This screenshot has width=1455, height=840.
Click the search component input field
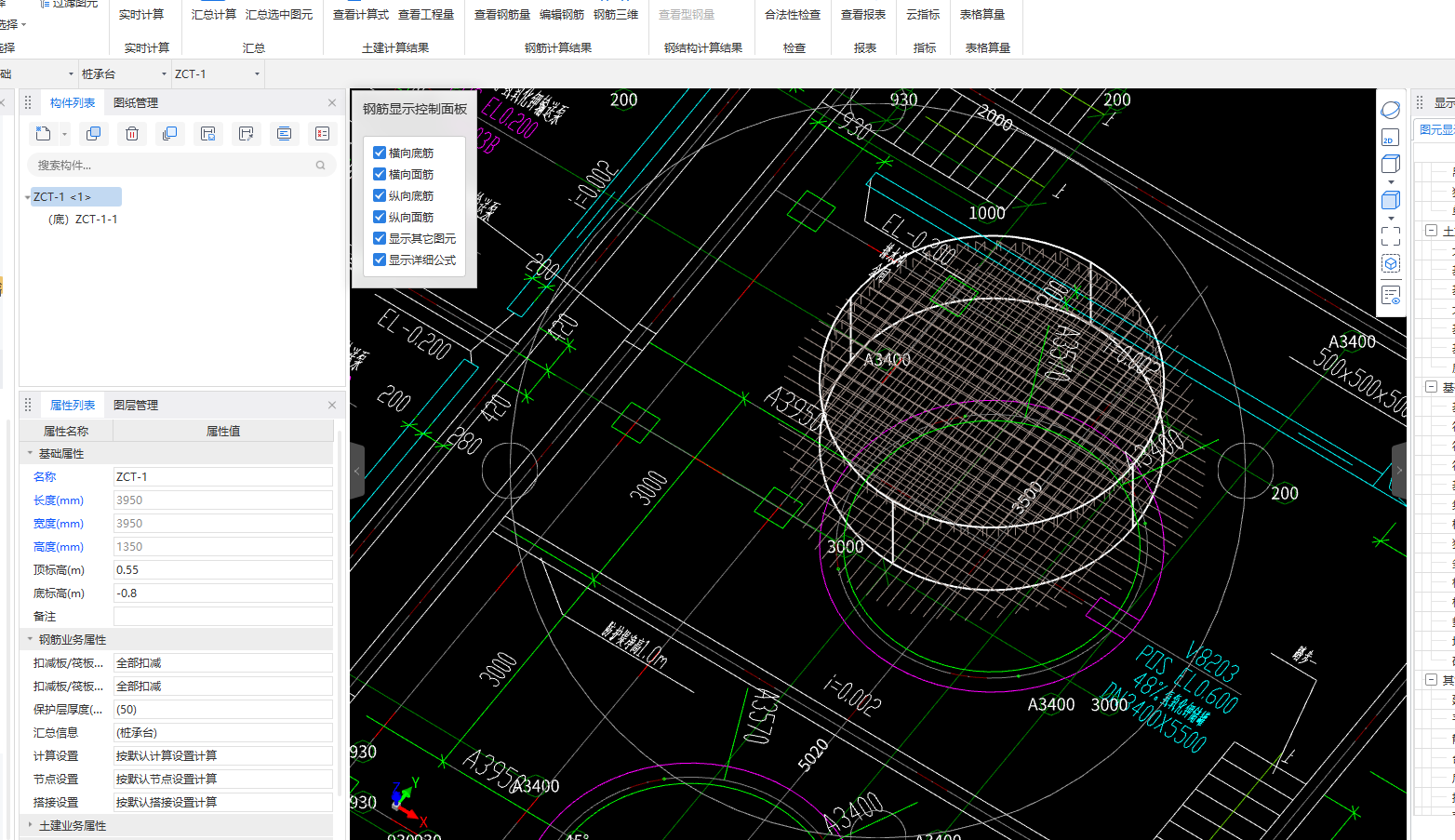pyautogui.click(x=181, y=166)
